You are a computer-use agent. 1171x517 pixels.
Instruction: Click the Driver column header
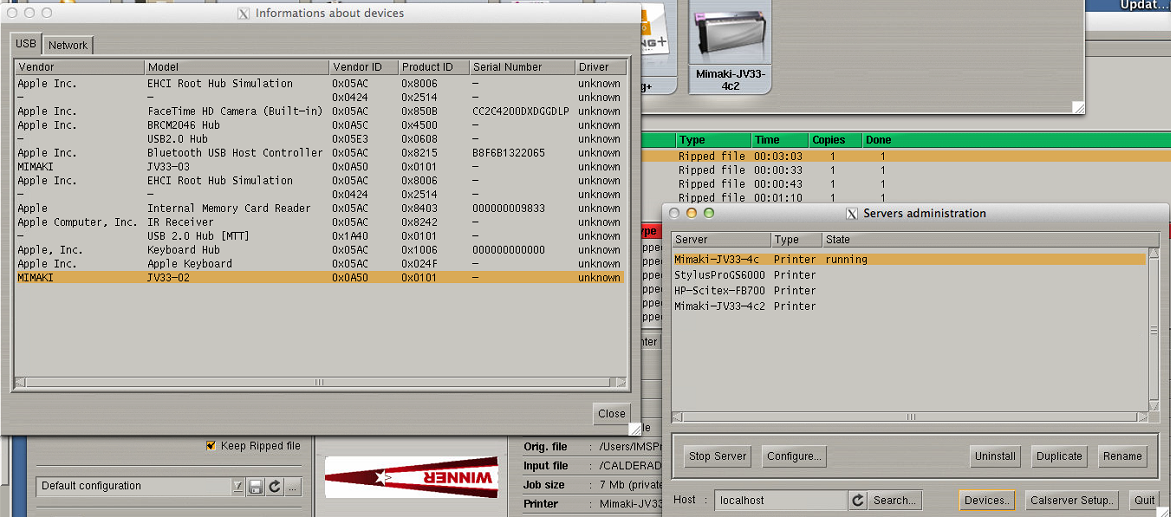click(x=600, y=67)
